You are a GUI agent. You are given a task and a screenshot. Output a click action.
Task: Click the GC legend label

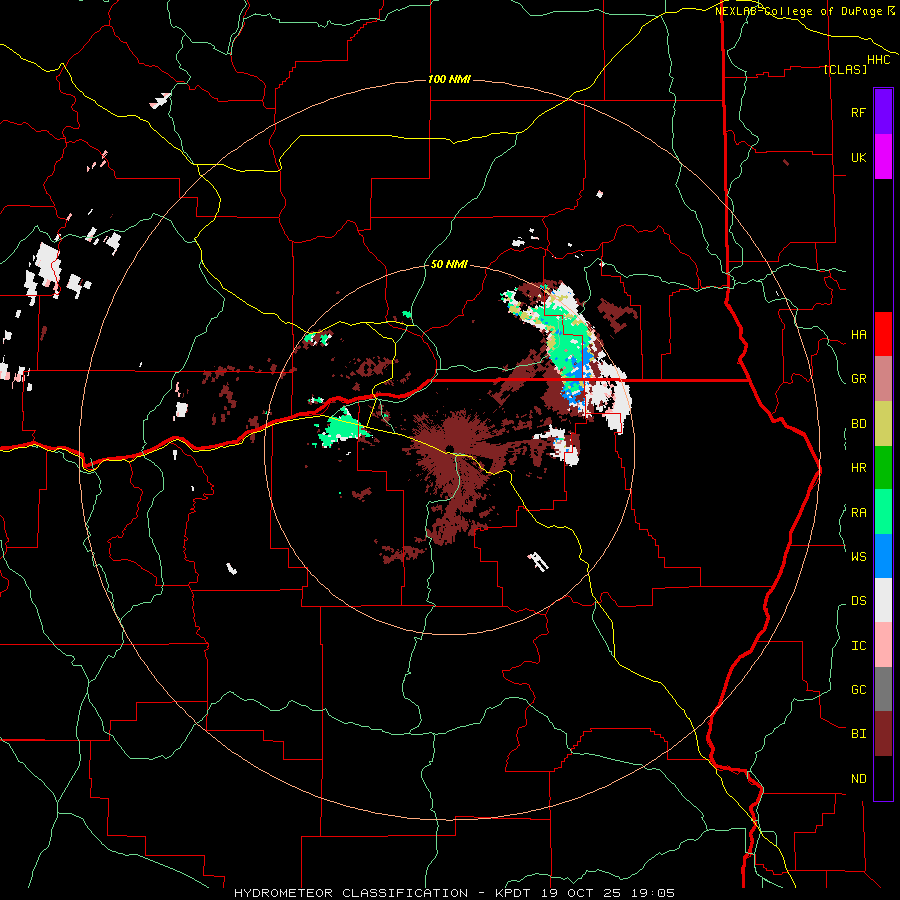click(x=858, y=689)
